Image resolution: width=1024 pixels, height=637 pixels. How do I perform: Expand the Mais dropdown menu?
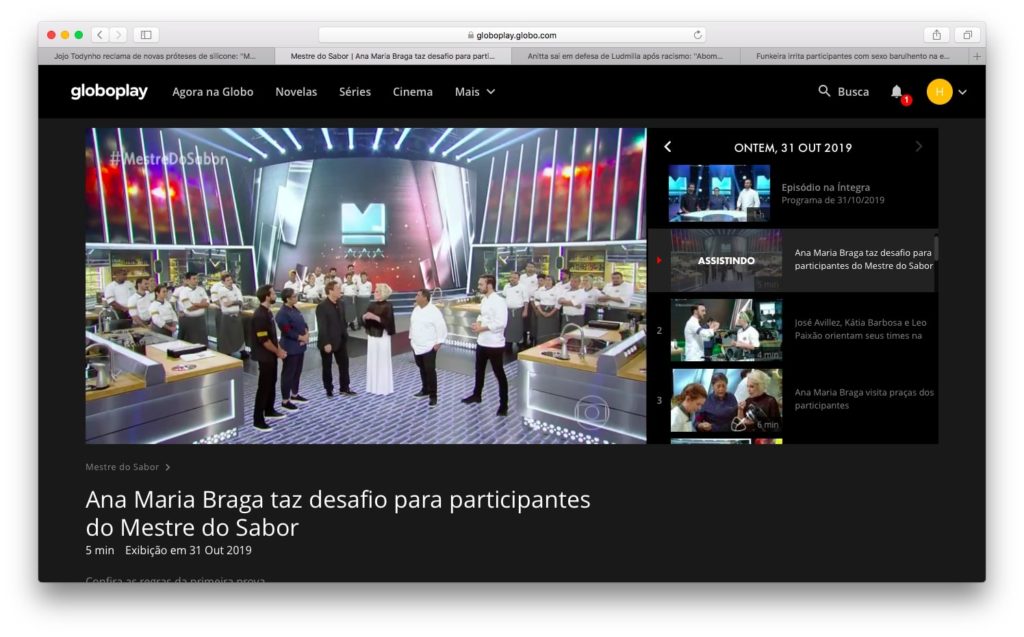pyautogui.click(x=475, y=92)
